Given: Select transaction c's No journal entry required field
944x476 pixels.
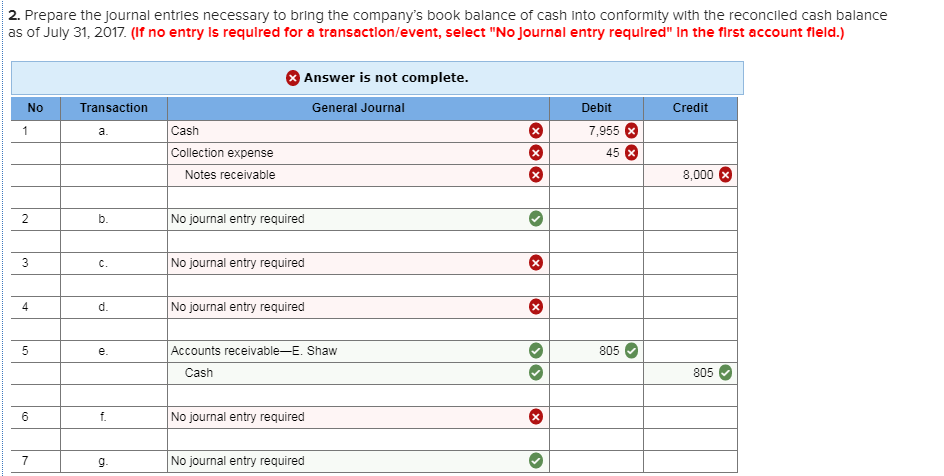Looking at the screenshot, I should [x=358, y=263].
